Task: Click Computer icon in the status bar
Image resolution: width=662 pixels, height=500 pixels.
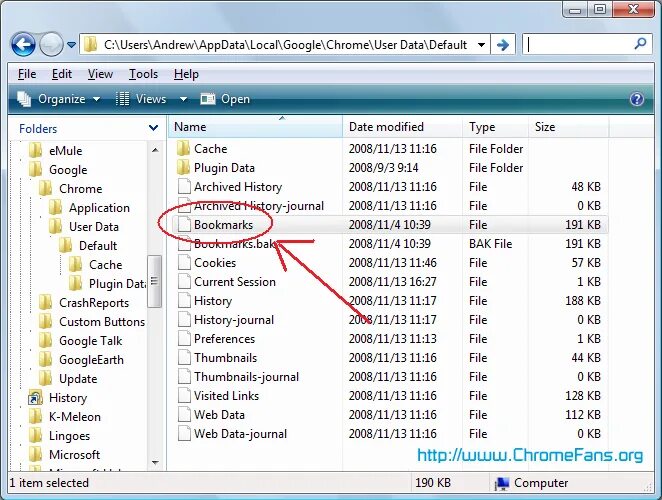Action: 502,484
